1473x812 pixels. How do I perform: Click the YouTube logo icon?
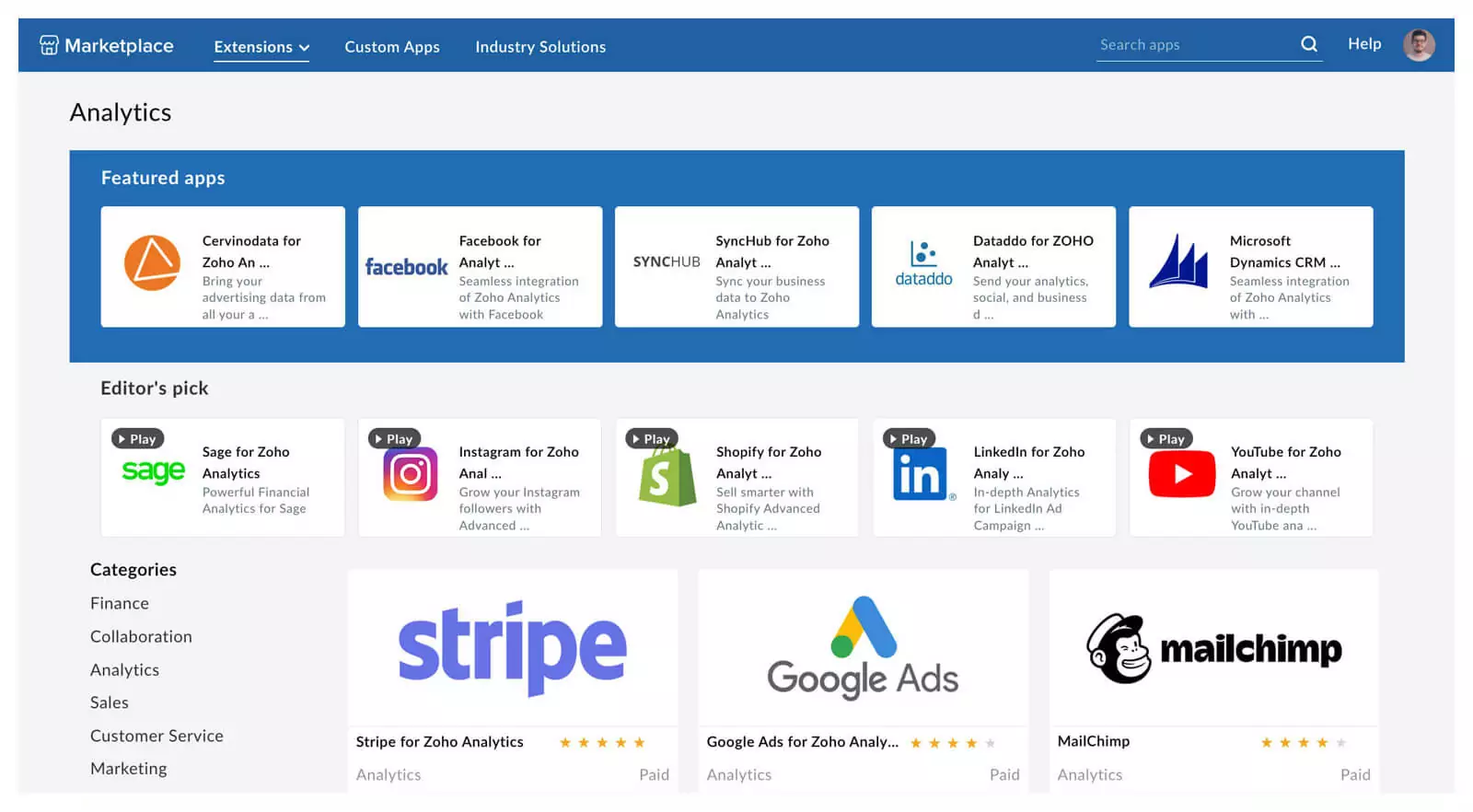(1182, 474)
